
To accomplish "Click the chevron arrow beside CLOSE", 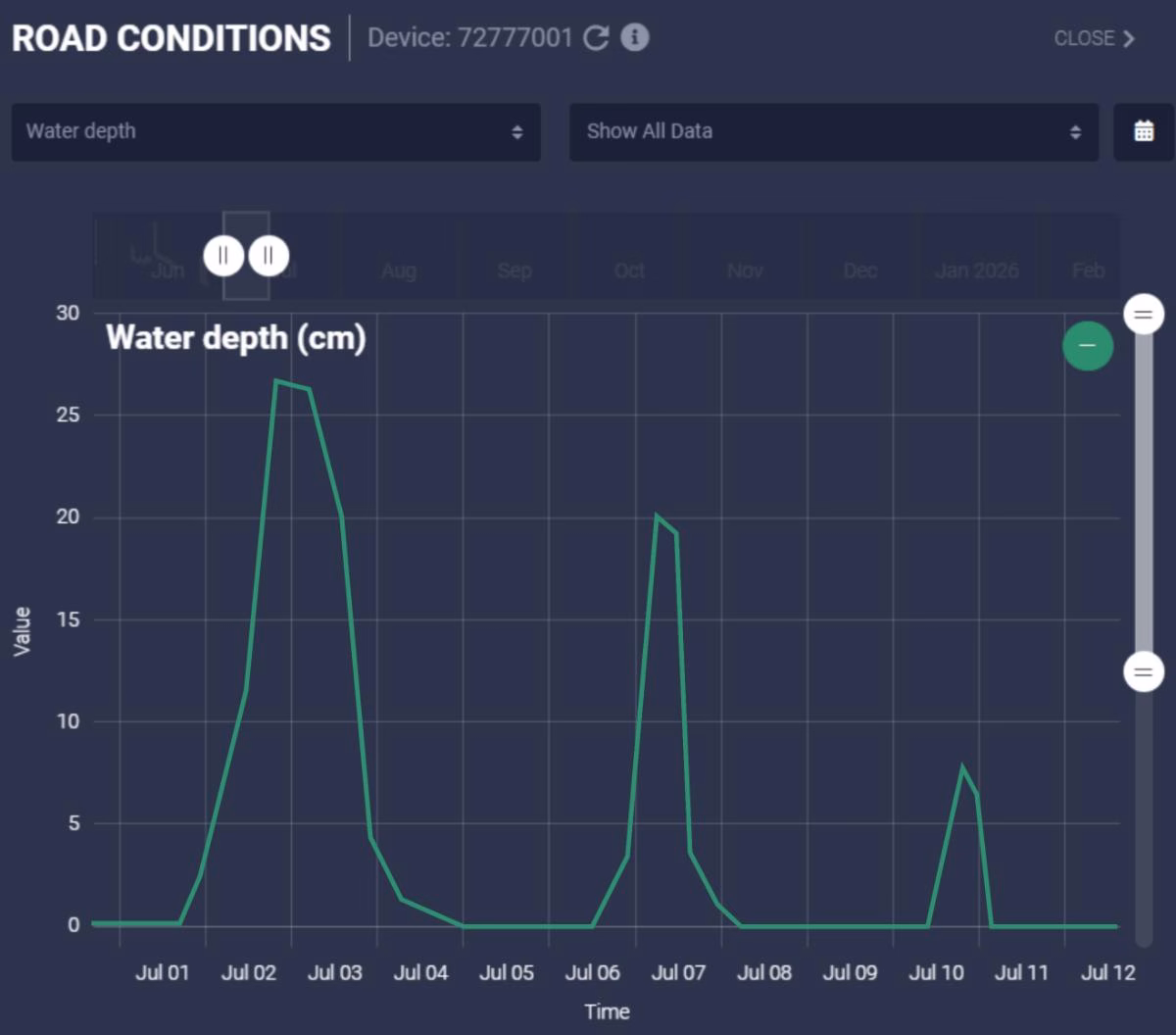I will 1129,38.
